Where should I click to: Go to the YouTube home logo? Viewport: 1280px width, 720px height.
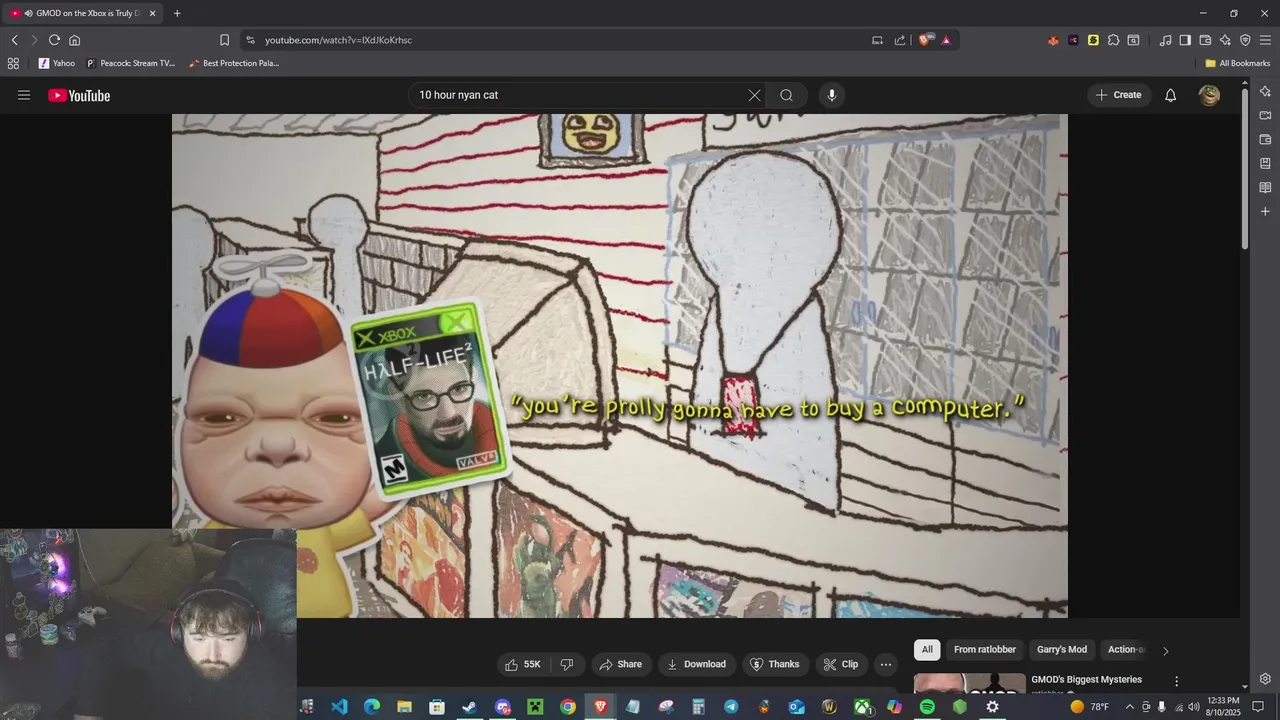pyautogui.click(x=79, y=95)
